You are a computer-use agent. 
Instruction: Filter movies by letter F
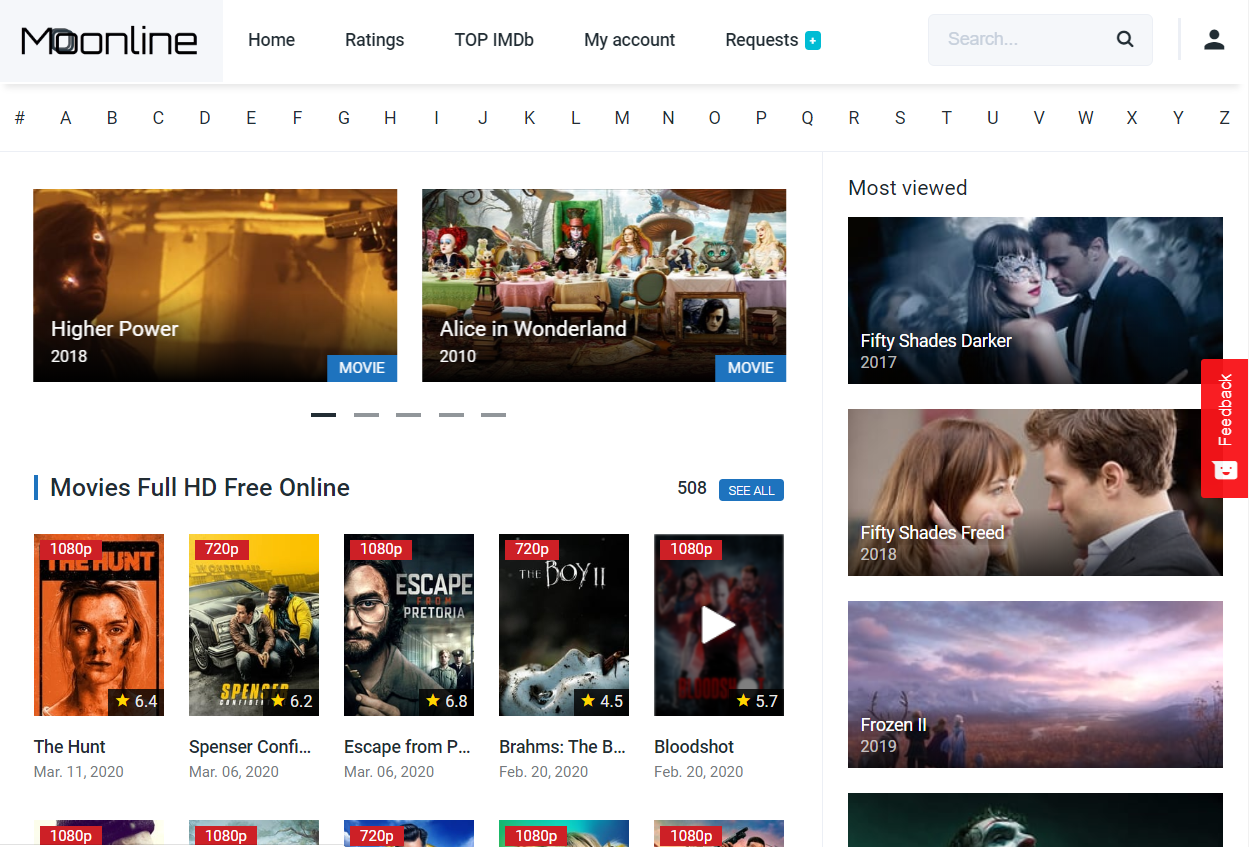(x=297, y=118)
